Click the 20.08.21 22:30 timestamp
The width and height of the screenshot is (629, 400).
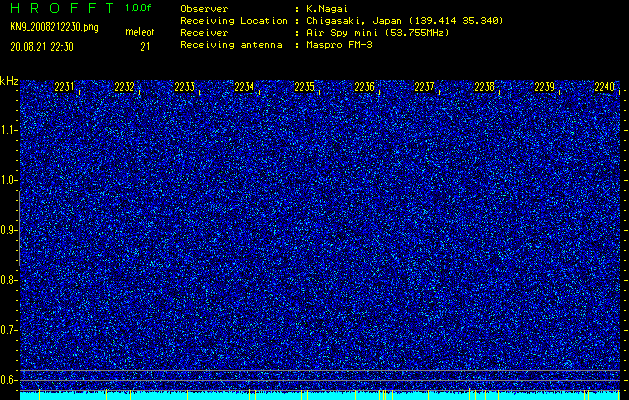coord(46,46)
